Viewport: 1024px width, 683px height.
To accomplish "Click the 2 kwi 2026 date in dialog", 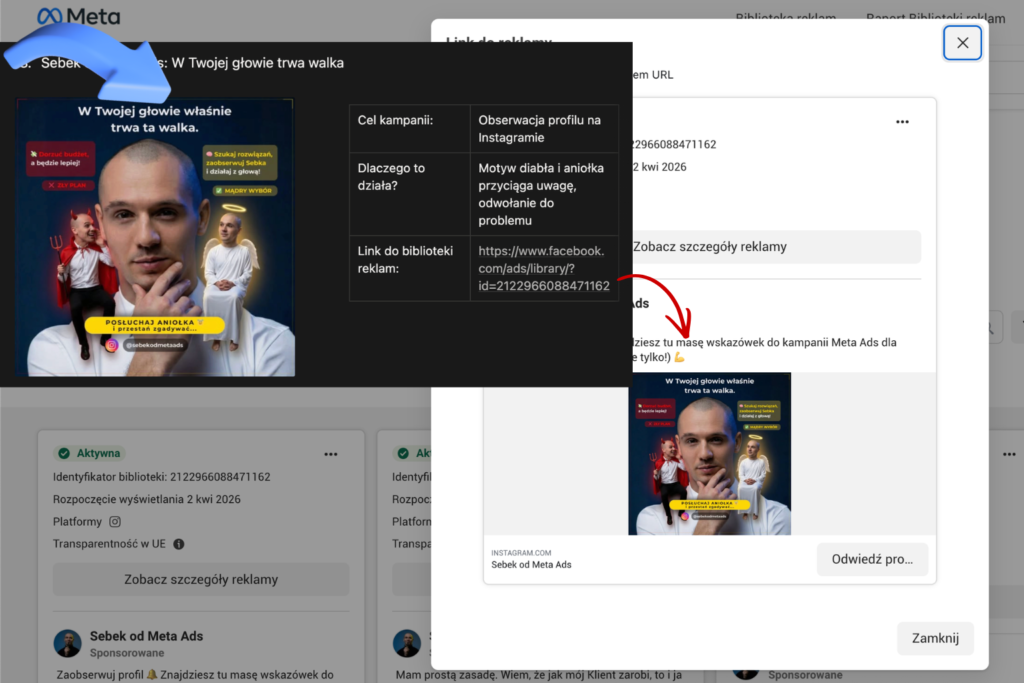I will coord(660,167).
